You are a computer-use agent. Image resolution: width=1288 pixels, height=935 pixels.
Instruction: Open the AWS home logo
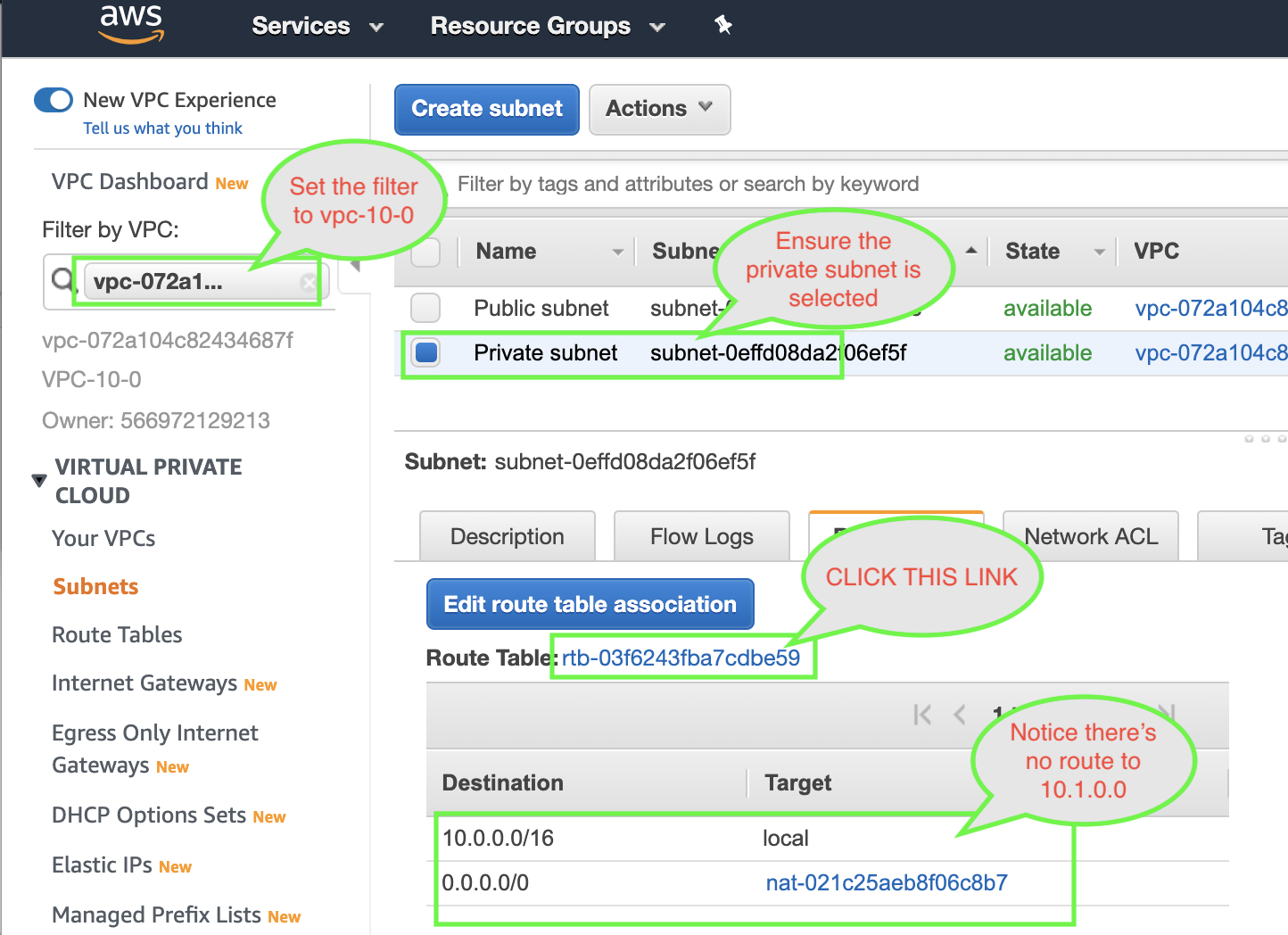click(131, 23)
